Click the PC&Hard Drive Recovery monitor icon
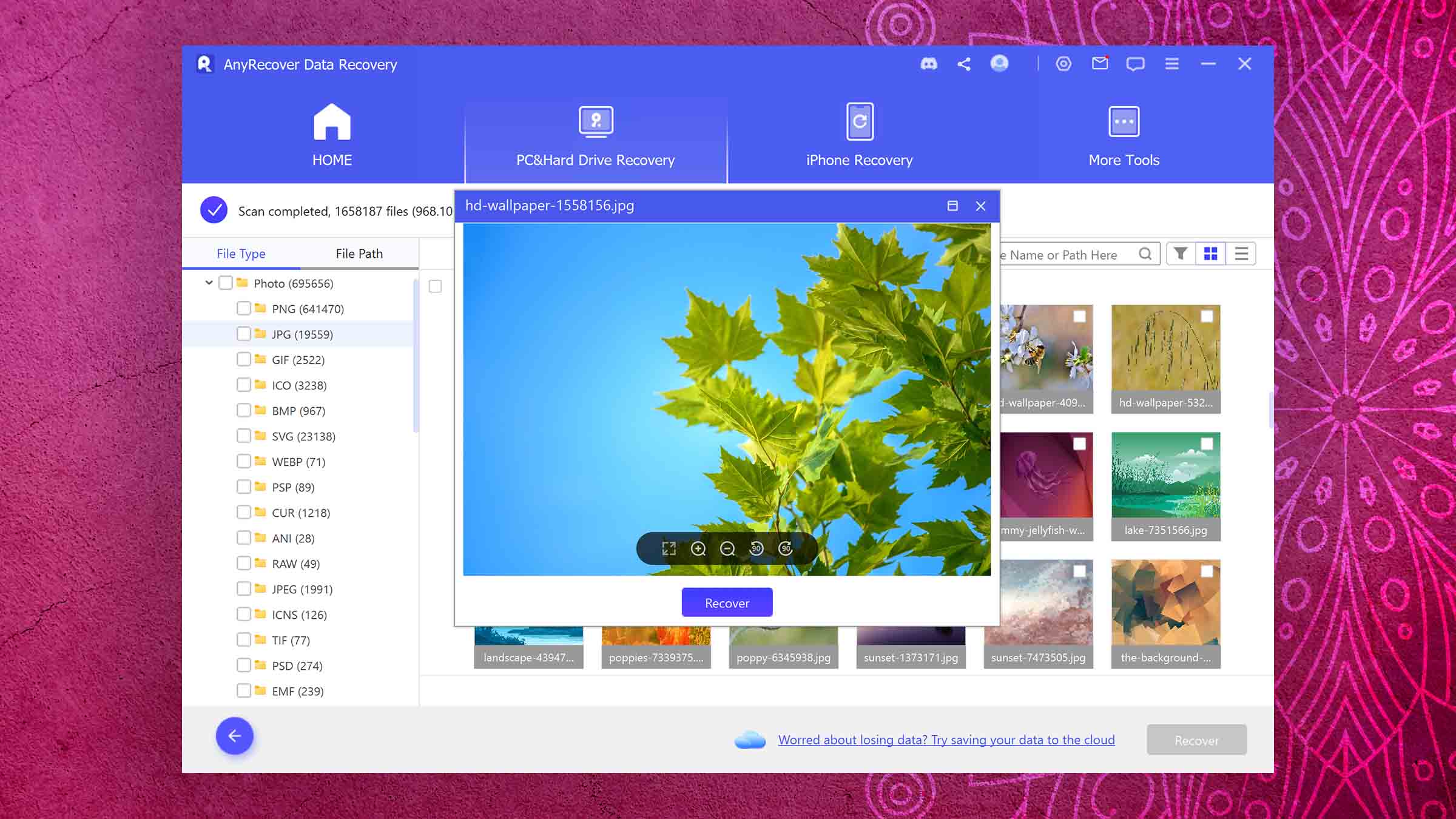Image resolution: width=1456 pixels, height=819 pixels. (x=596, y=121)
